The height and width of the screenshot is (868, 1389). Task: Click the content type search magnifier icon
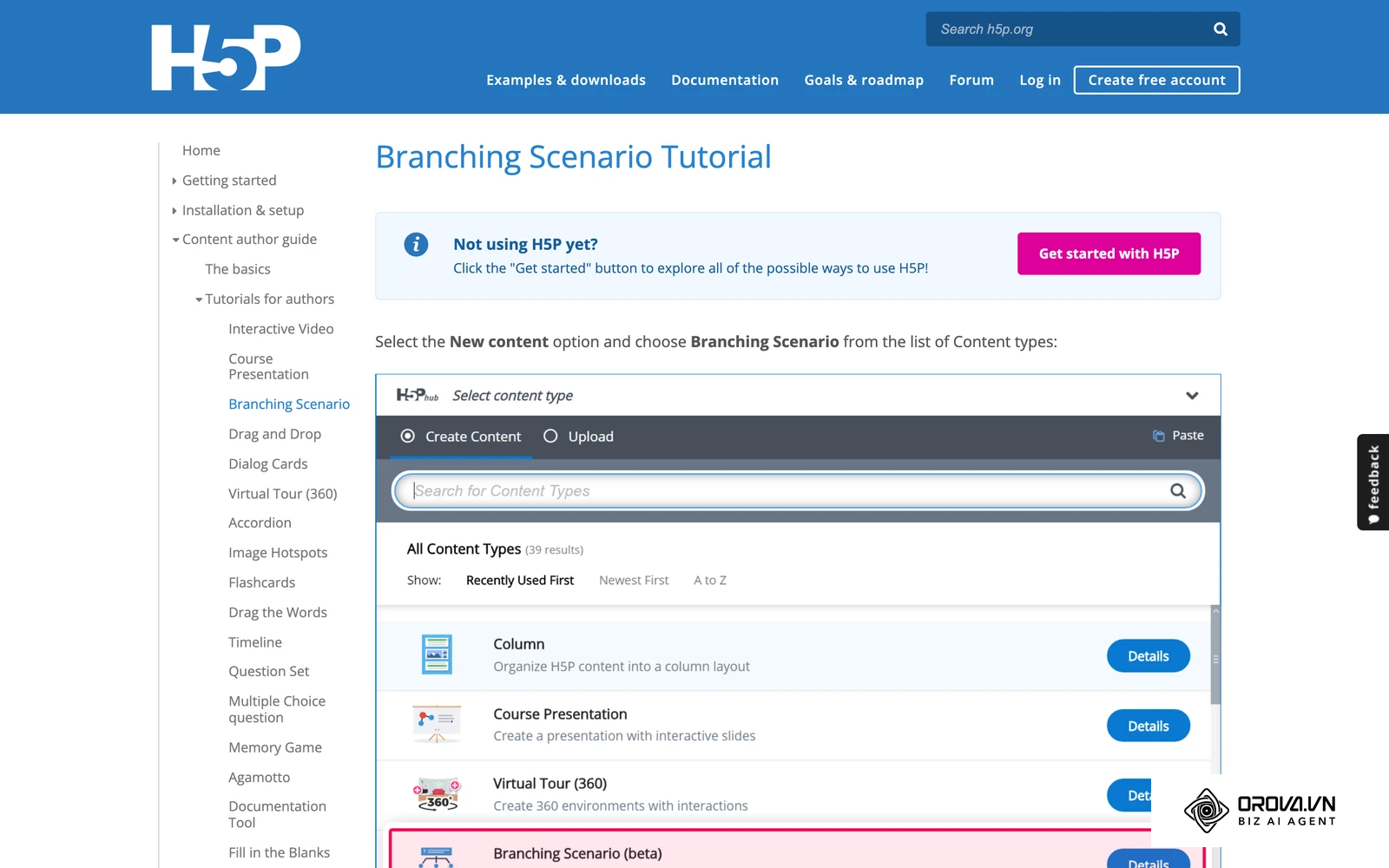tap(1177, 490)
